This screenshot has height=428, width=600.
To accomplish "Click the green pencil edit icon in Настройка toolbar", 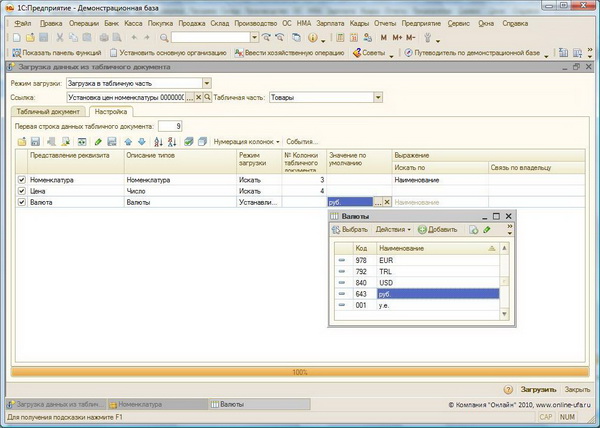I will click(x=98, y=142).
